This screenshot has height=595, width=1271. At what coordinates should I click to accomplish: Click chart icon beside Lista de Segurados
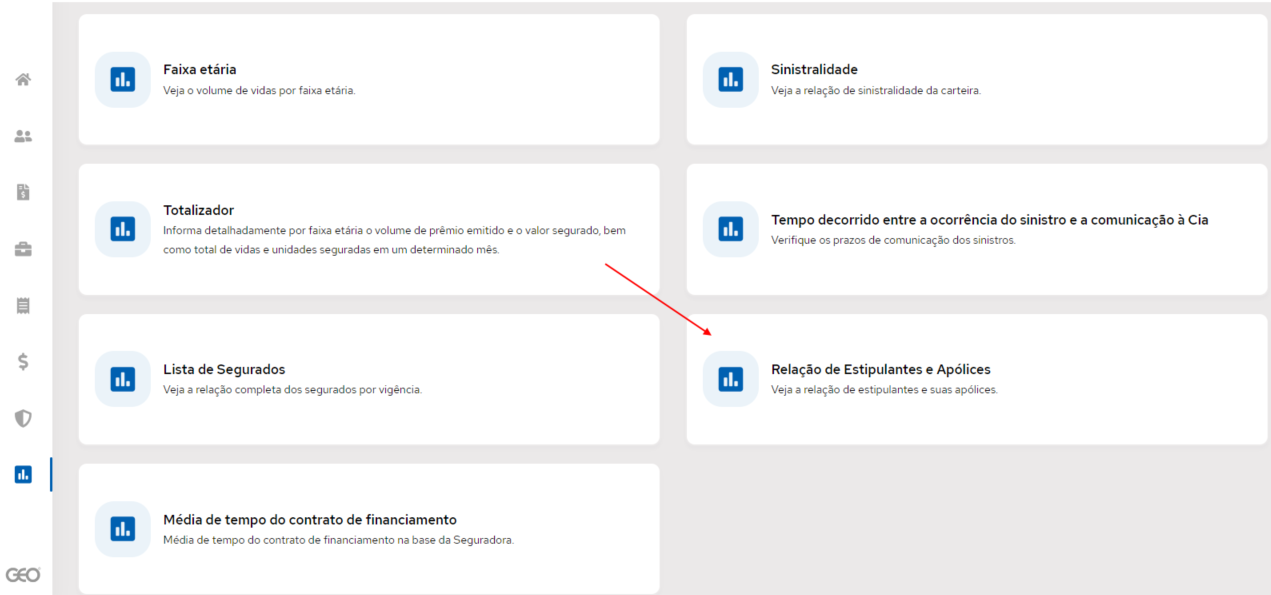[122, 379]
